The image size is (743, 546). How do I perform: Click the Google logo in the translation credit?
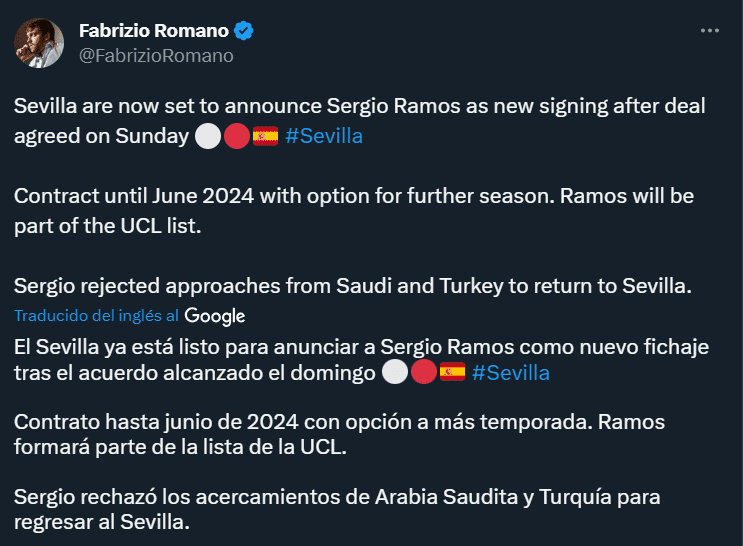pos(215,316)
